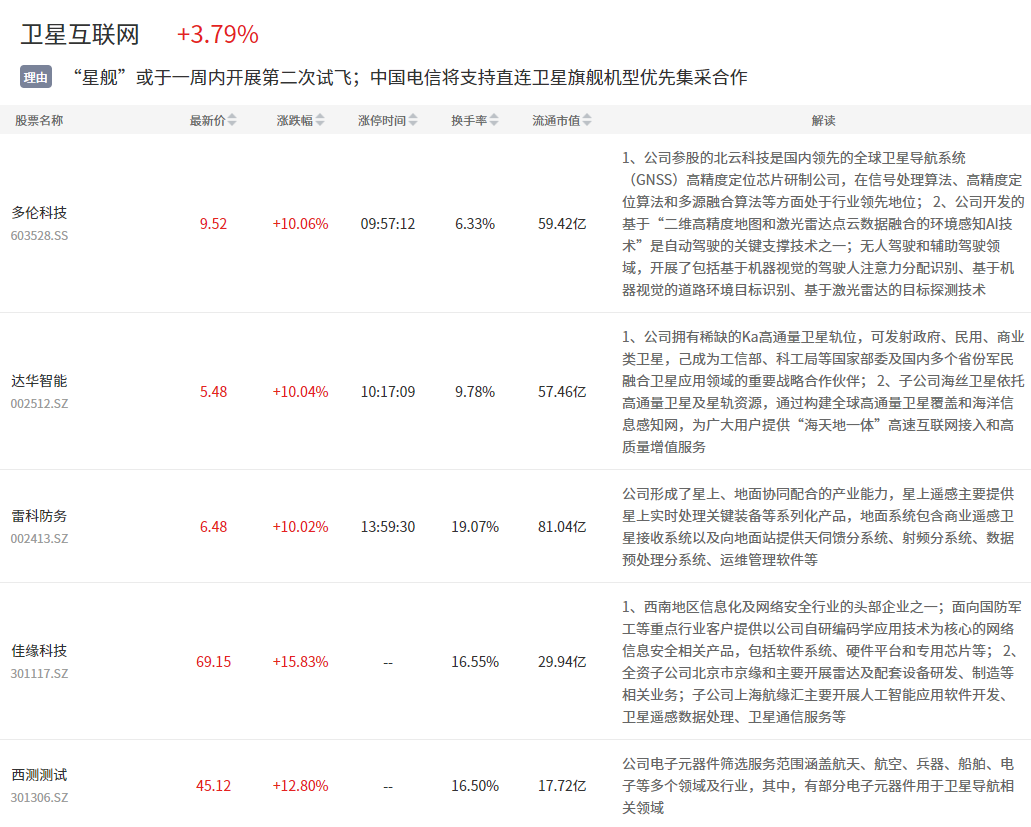
Task: Click sector gain +3.79%
Action: click(x=218, y=35)
